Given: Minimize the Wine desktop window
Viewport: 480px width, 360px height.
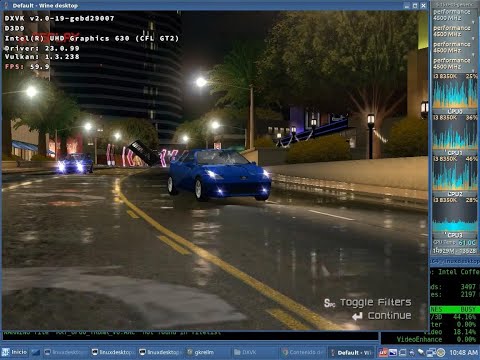Looking at the screenshot, I should tap(407, 6).
